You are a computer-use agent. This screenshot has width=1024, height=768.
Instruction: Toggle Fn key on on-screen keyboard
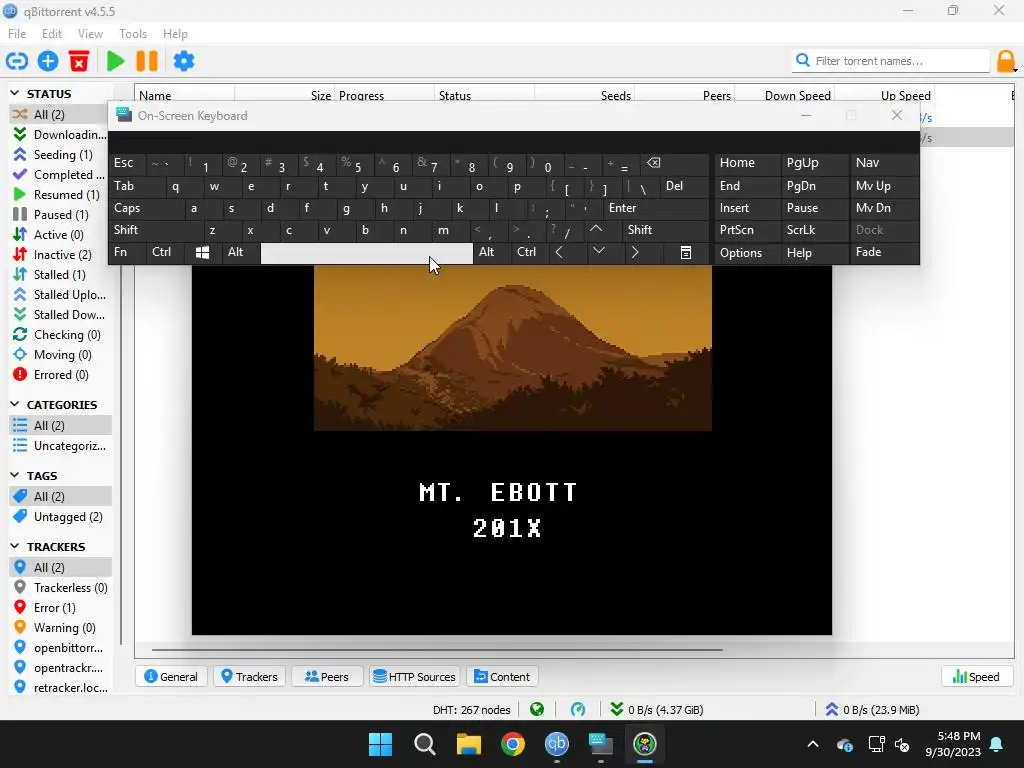click(127, 252)
